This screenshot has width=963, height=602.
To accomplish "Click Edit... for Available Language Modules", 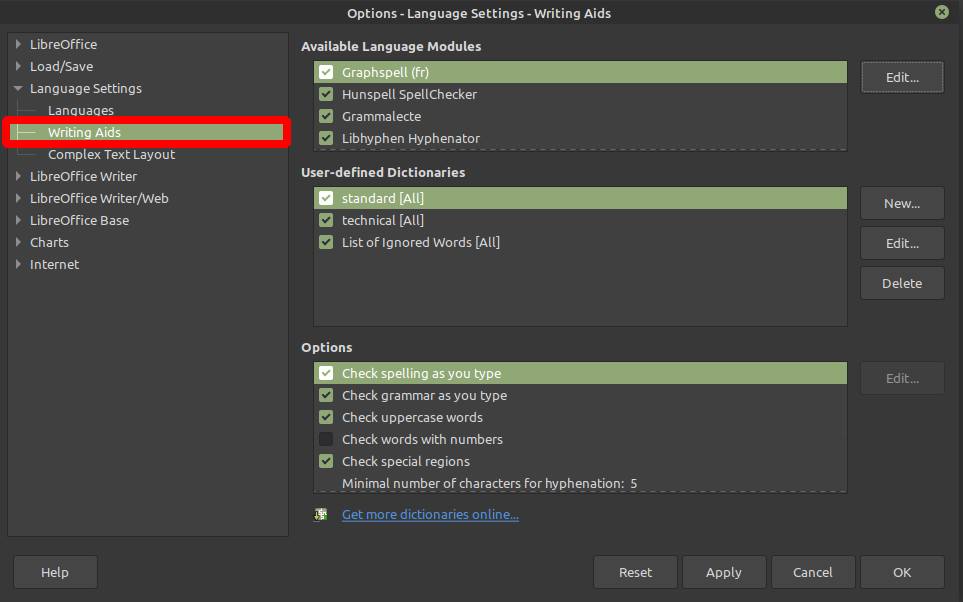I will click(x=901, y=78).
